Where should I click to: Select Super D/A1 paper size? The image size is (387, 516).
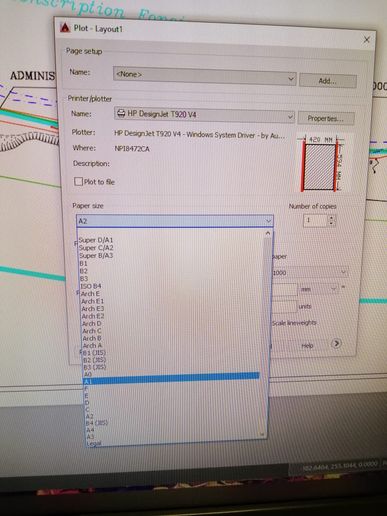coord(96,240)
